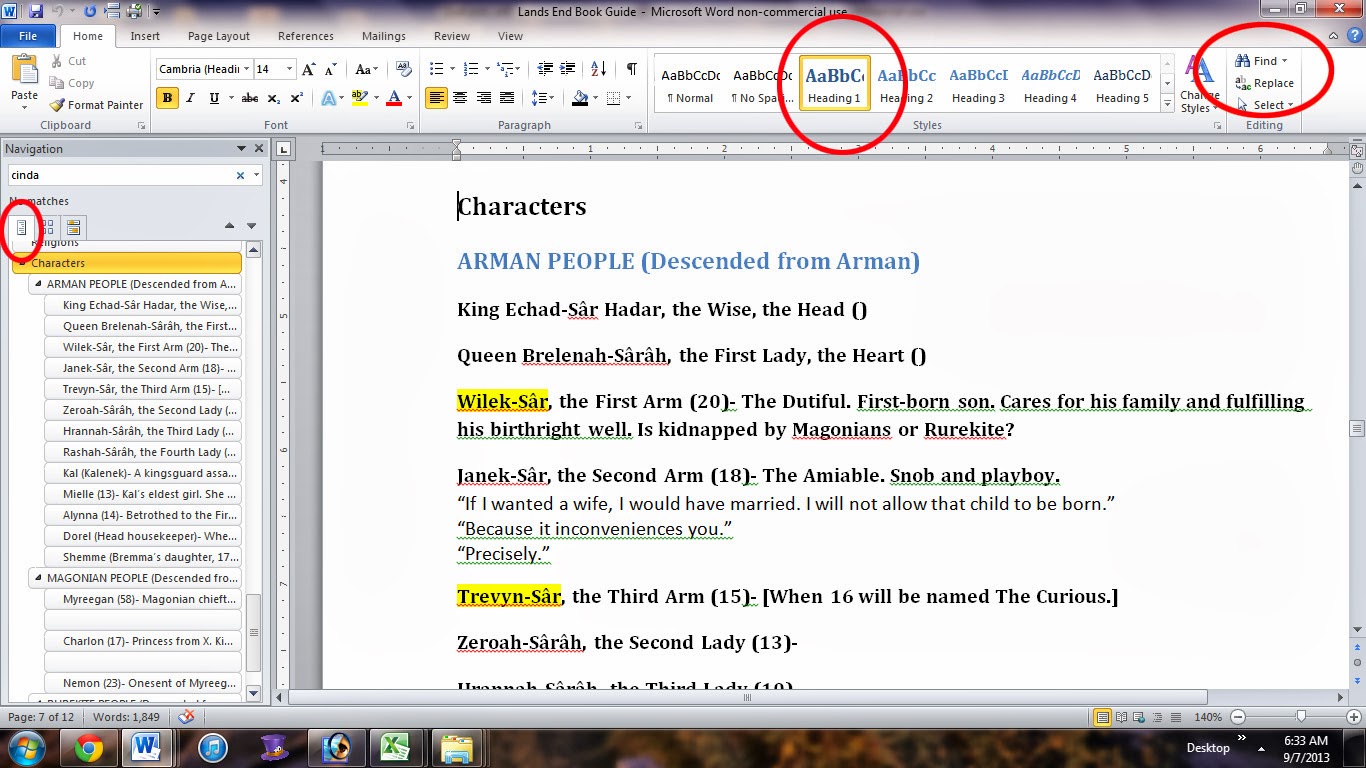Switch to the Insert tab
The width and height of the screenshot is (1366, 768).
pyautogui.click(x=145, y=36)
